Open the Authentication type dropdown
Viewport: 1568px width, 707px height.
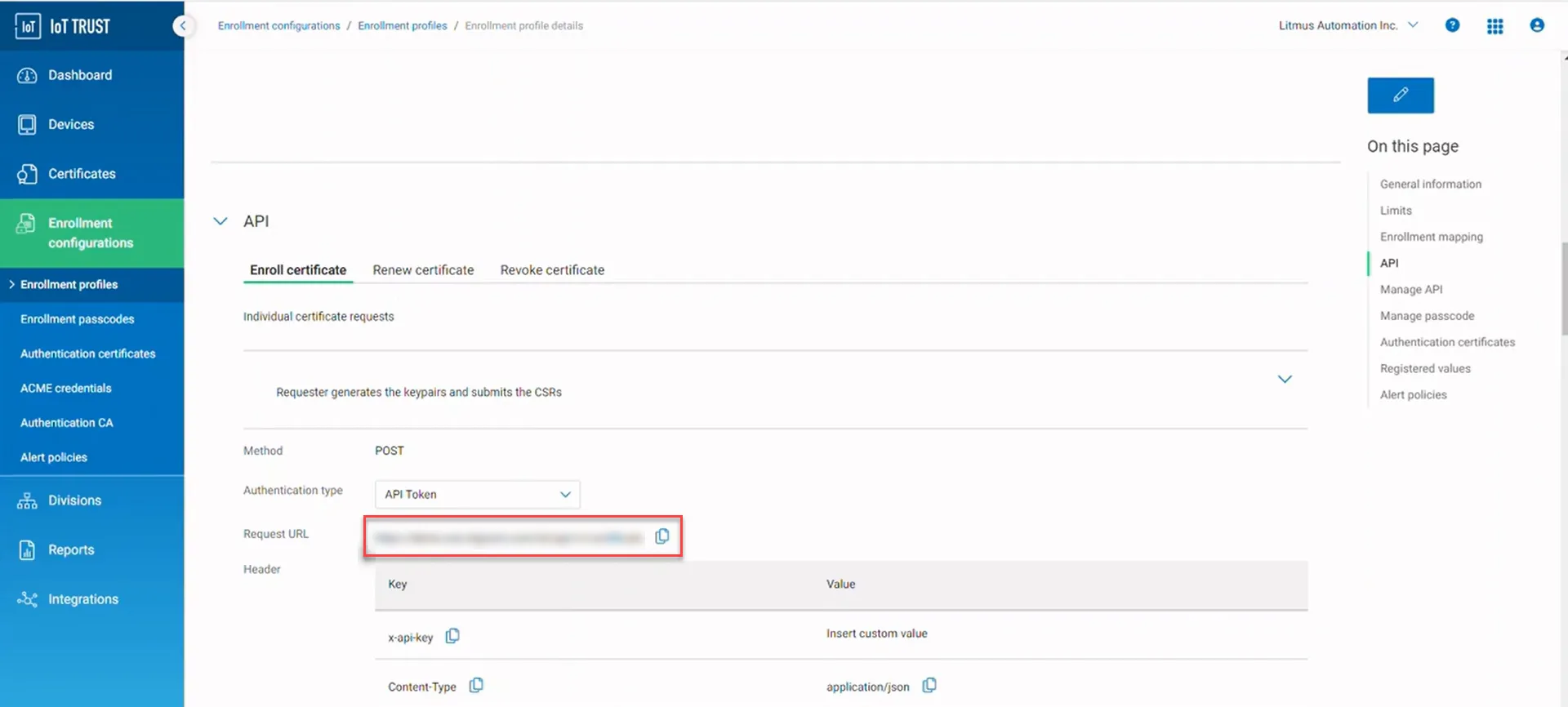(x=478, y=495)
